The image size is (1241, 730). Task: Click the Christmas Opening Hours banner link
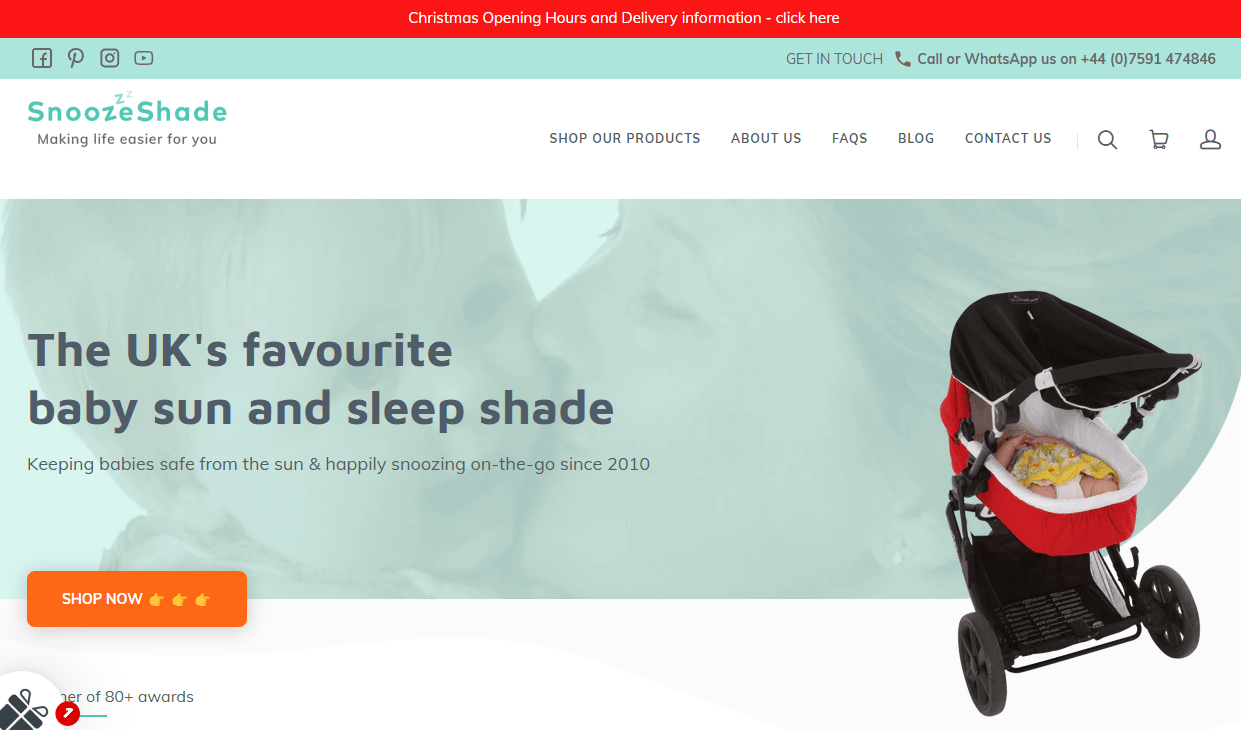(624, 18)
